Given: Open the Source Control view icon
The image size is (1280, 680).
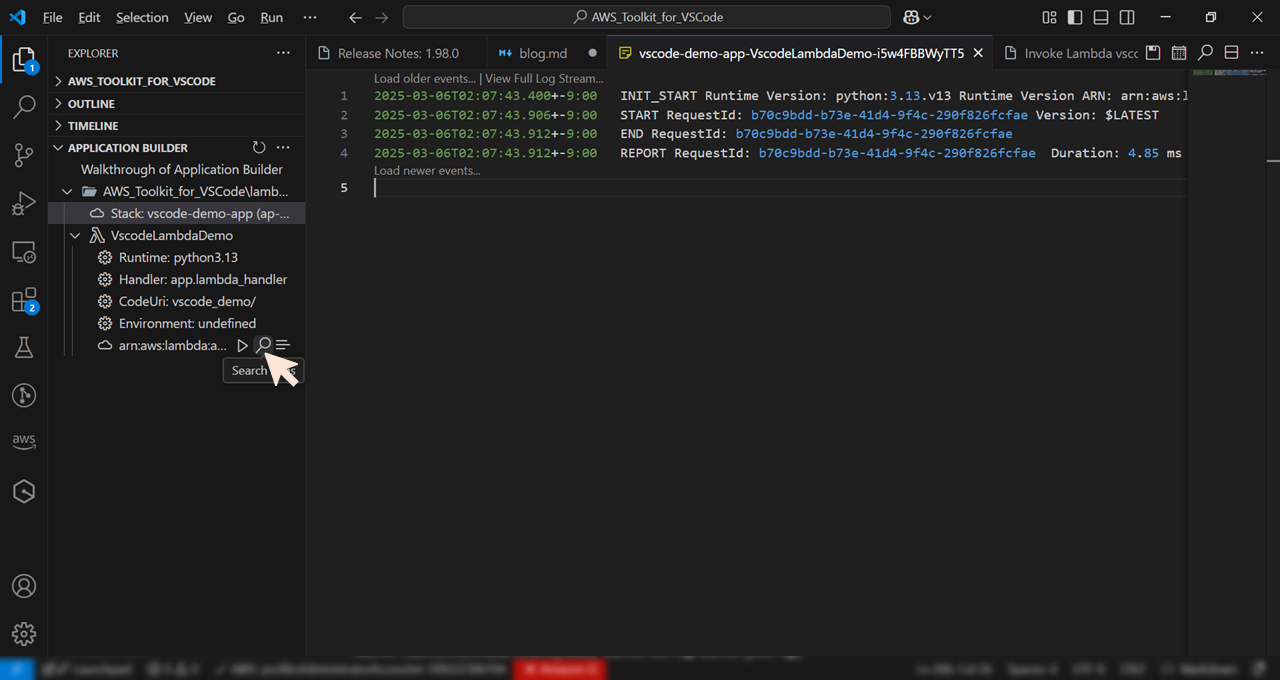Looking at the screenshot, I should pyautogui.click(x=24, y=155).
